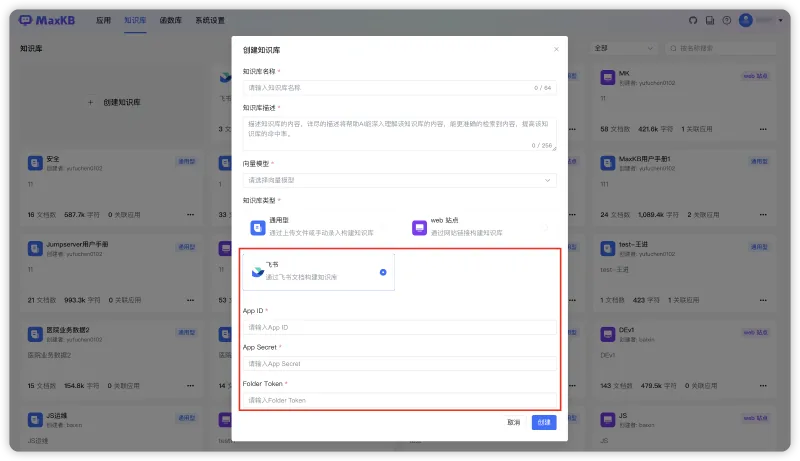Expand the user account menu caret
The width and height of the screenshot is (800, 461).
[780, 20]
